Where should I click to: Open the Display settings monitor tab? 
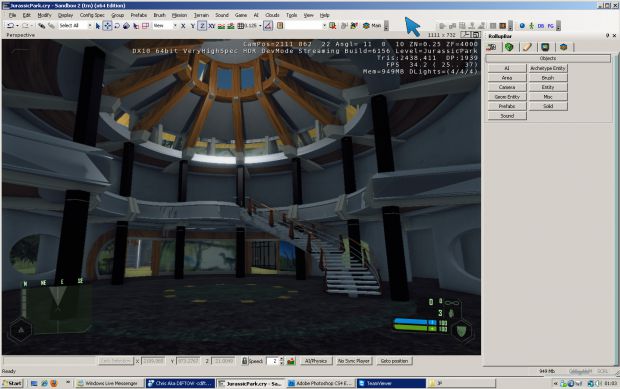pyautogui.click(x=545, y=47)
